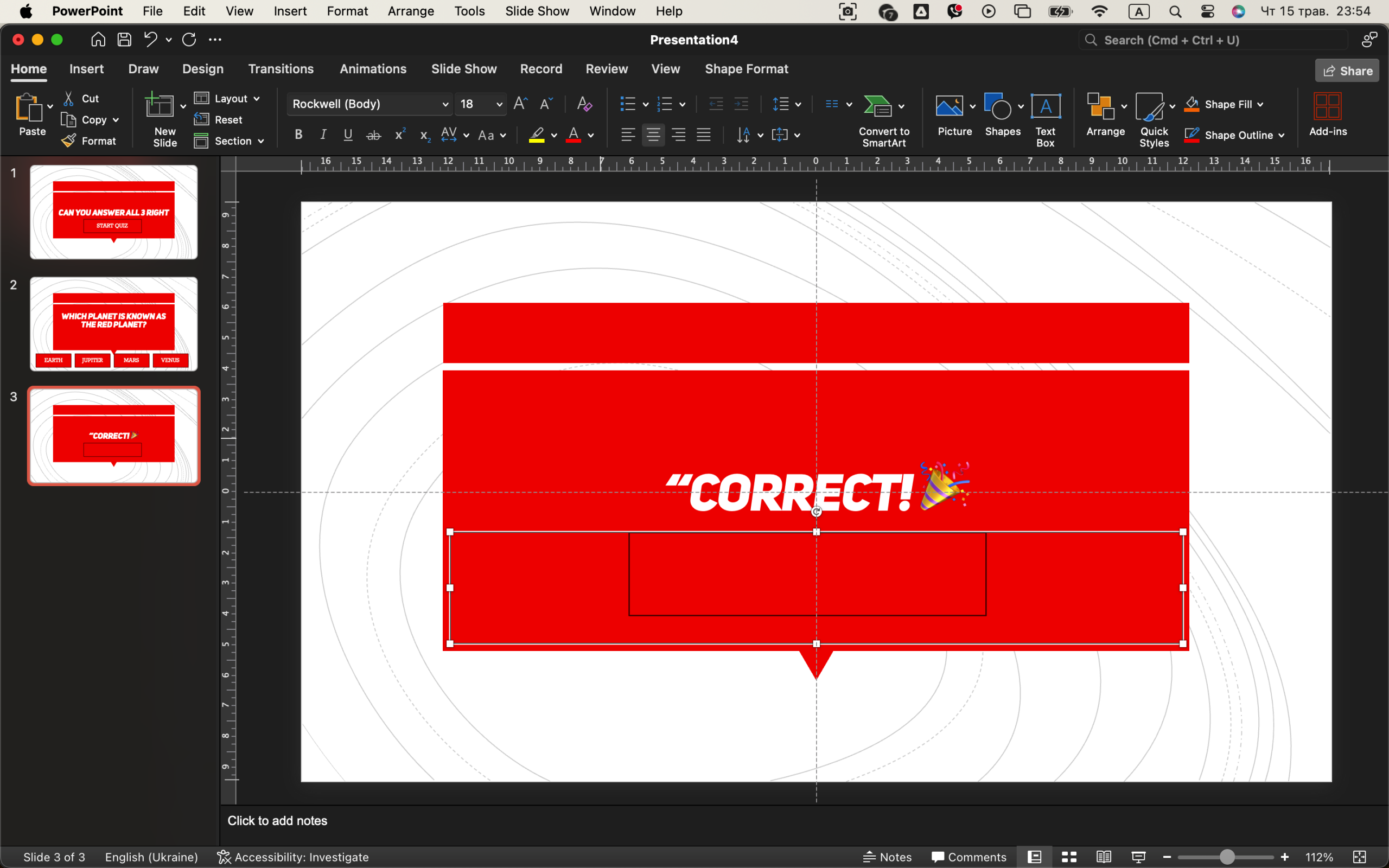Screen dimensions: 1389x868
Task: Open the Transitions tab
Action: 281,69
